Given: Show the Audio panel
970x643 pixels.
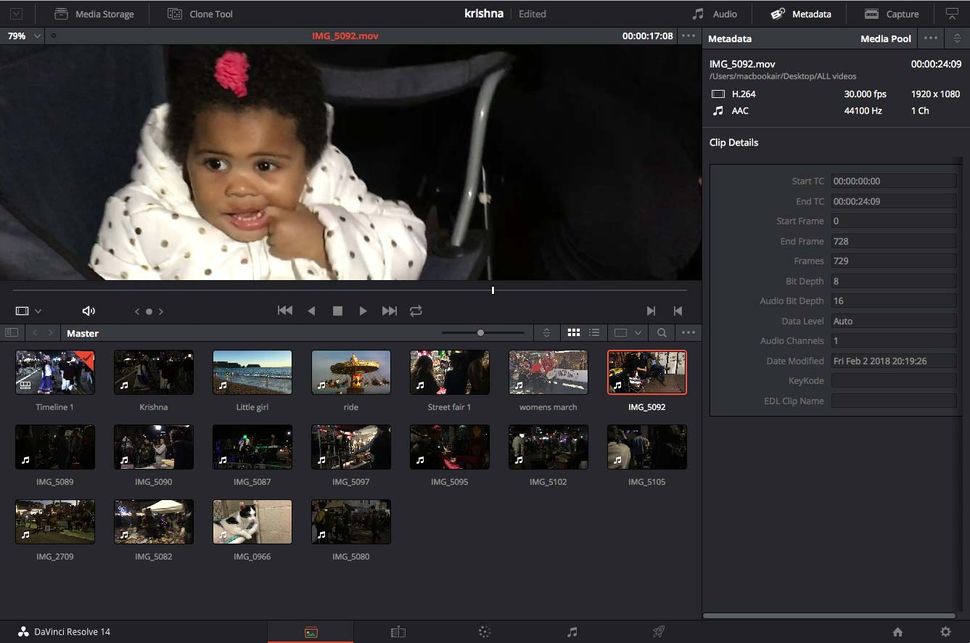Looking at the screenshot, I should (x=714, y=14).
